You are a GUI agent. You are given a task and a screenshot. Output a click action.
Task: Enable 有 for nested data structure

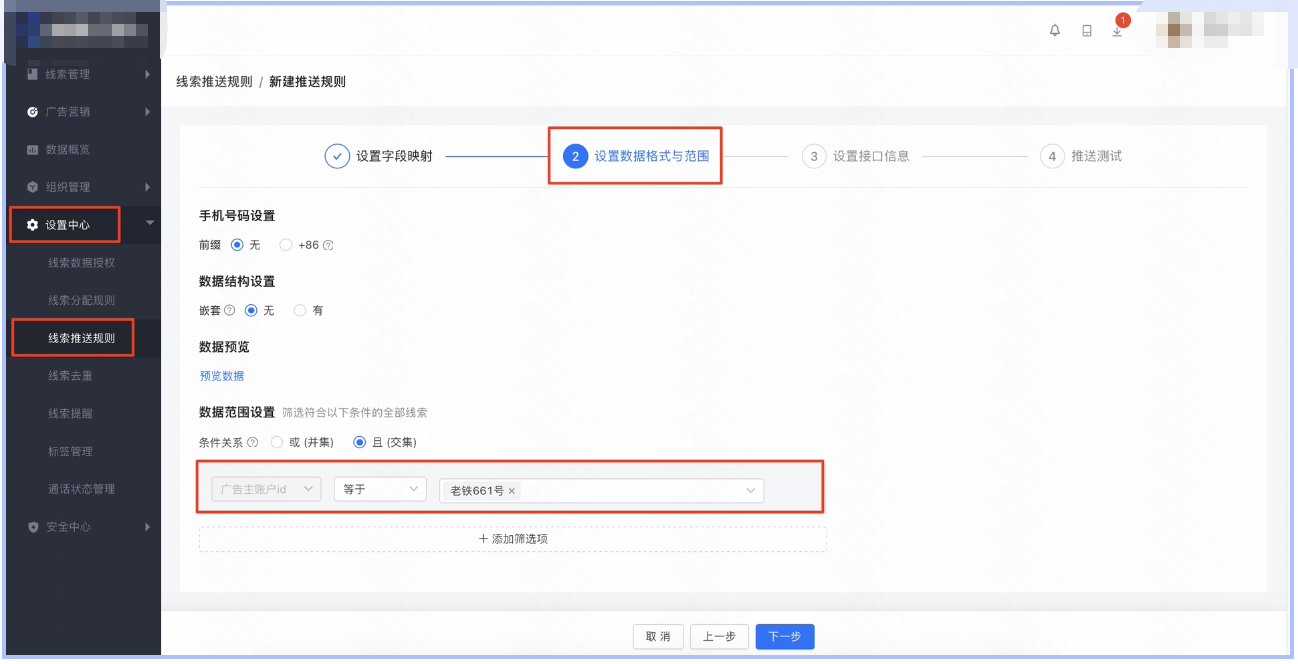pos(299,310)
